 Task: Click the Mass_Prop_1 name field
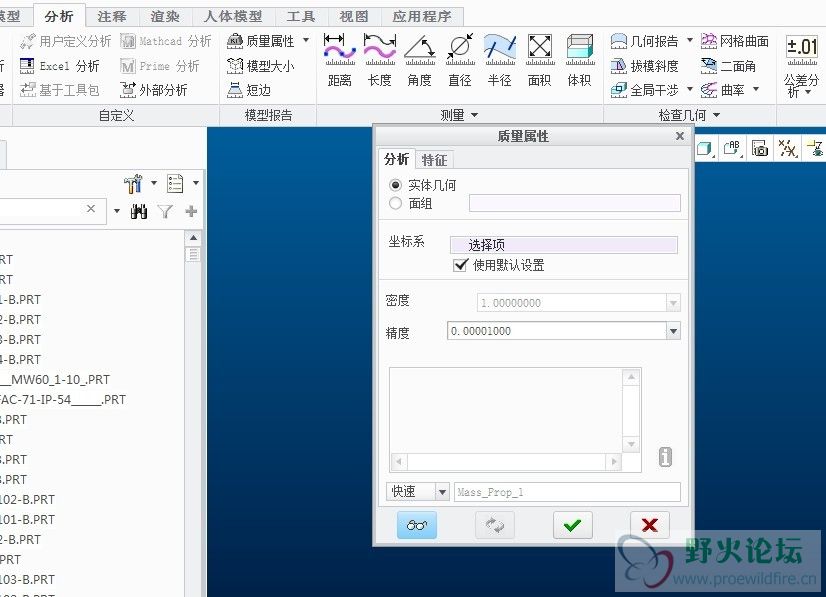click(567, 492)
